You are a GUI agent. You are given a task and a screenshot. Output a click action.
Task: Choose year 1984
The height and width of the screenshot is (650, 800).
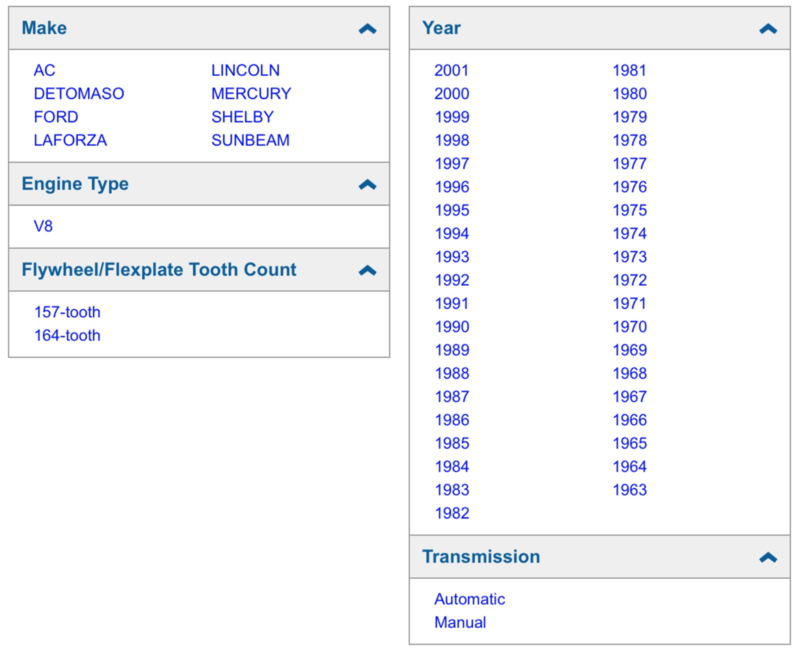452,466
